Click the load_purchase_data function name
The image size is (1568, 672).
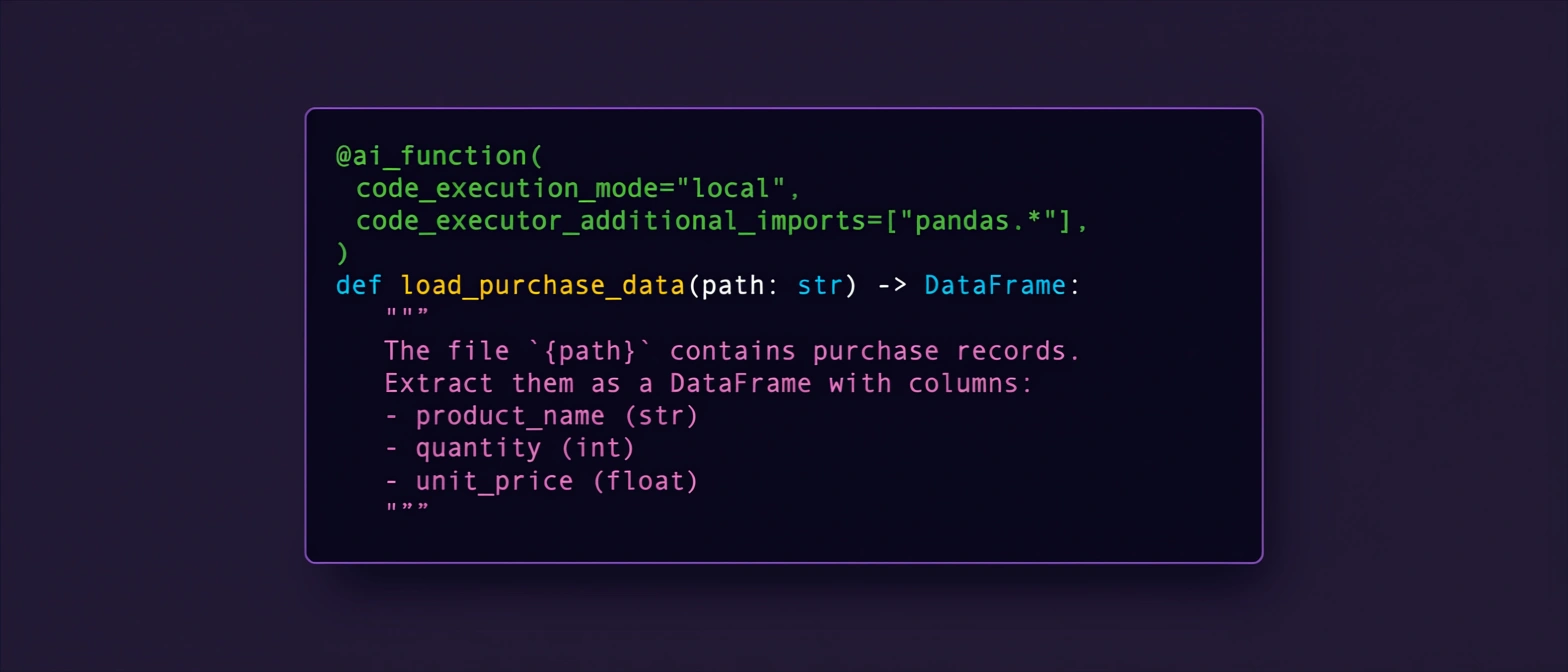[543, 286]
